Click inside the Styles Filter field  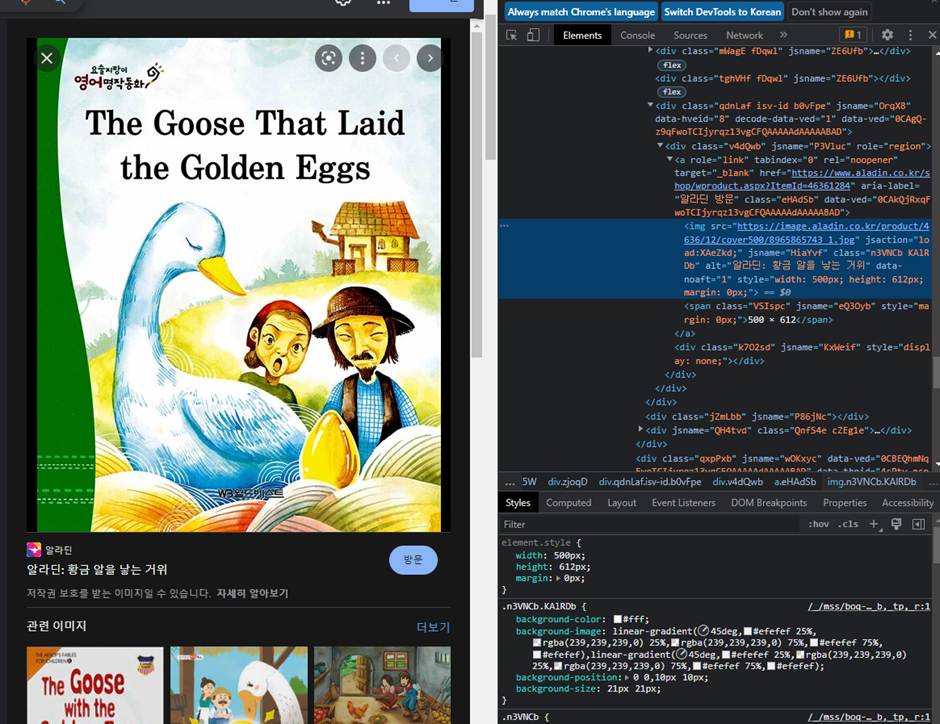tap(650, 524)
